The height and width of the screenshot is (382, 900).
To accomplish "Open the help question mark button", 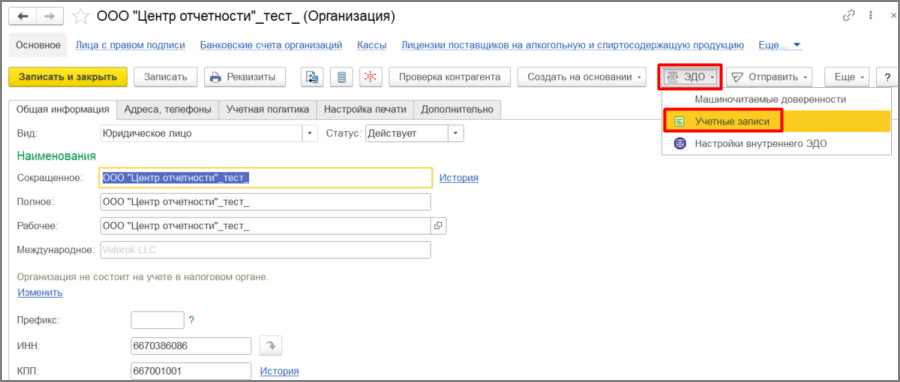I will [887, 77].
